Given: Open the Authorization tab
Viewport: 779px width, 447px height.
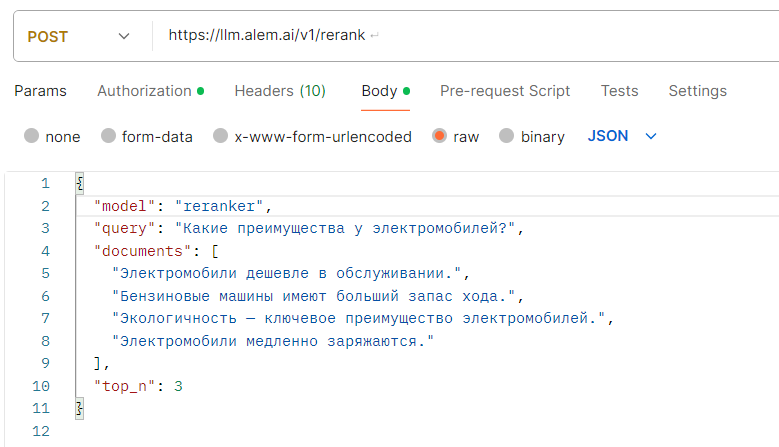Looking at the screenshot, I should point(145,91).
